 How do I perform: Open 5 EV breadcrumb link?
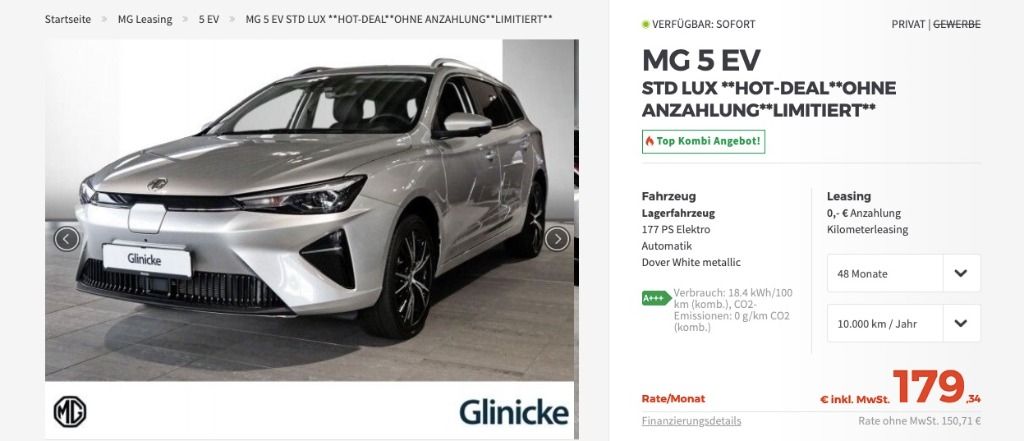209,20
